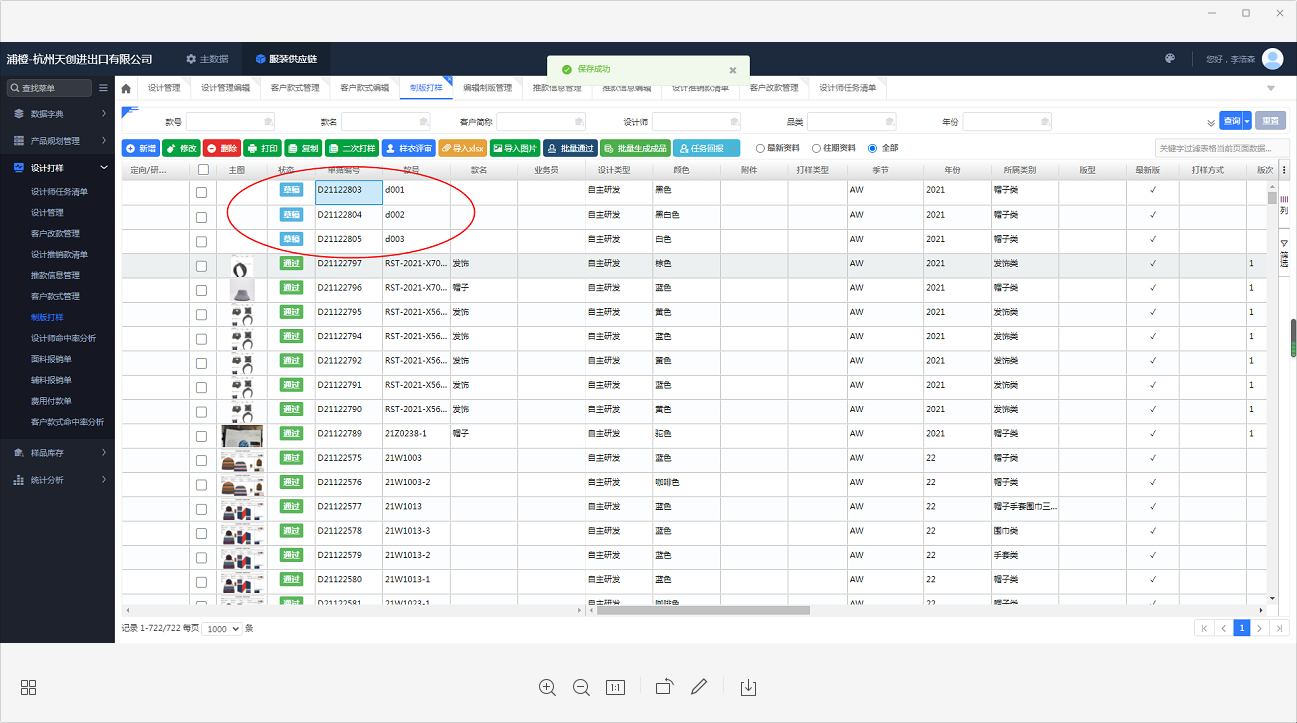Open the theme palette icon in header

(x=1170, y=59)
